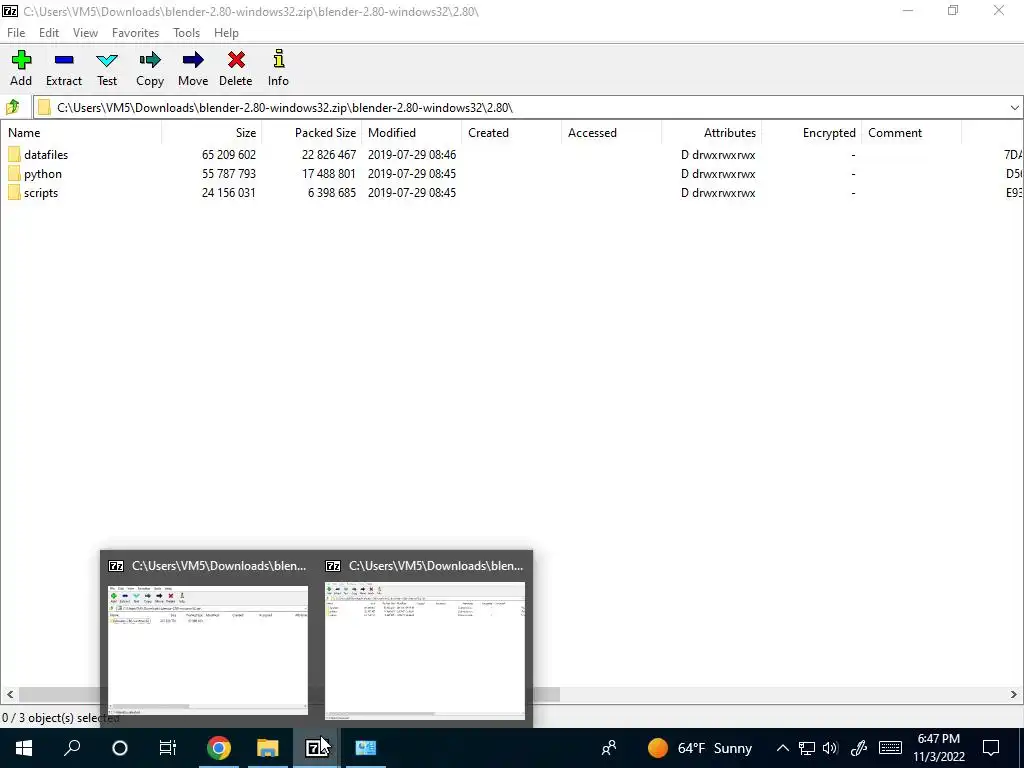
Task: Click the python size 55 787 793
Action: pyautogui.click(x=229, y=174)
